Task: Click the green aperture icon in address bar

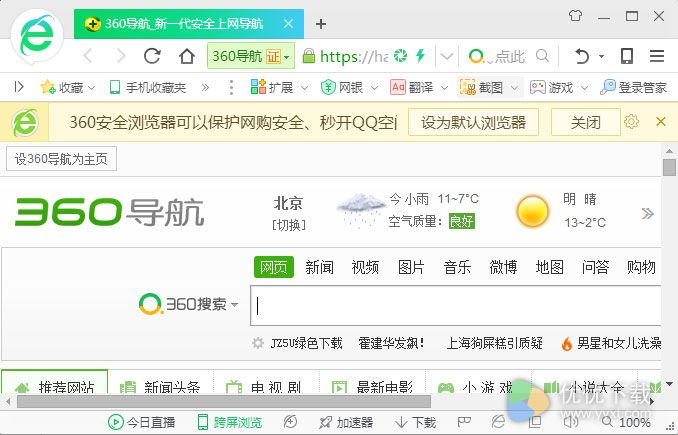Action: click(x=400, y=56)
